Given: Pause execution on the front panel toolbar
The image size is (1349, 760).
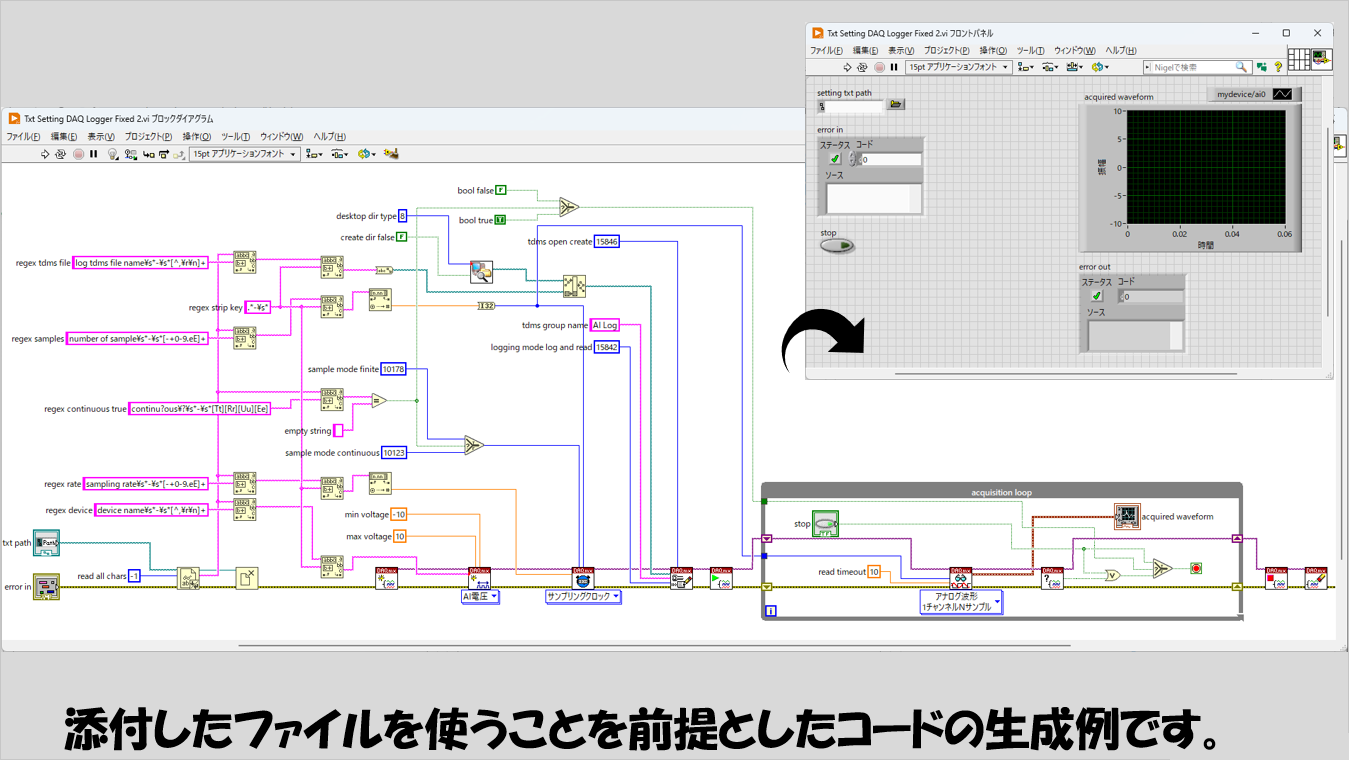Looking at the screenshot, I should tap(895, 67).
